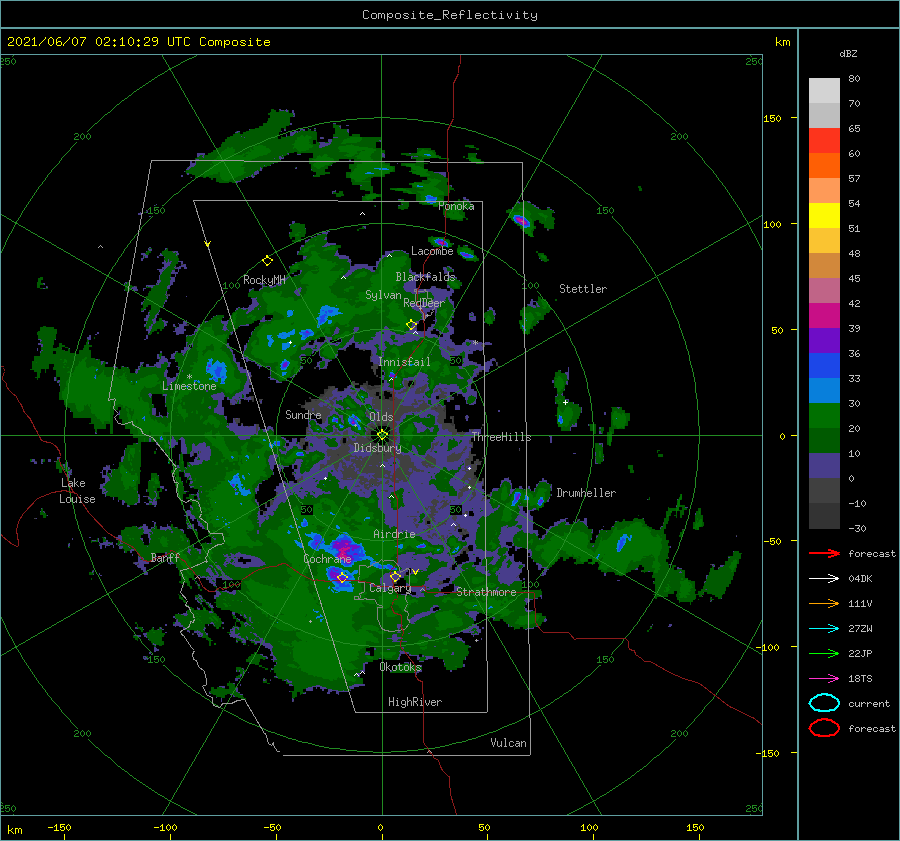Click the cyan 27ZW arrow in legend
The height and width of the screenshot is (841, 900).
click(x=824, y=629)
